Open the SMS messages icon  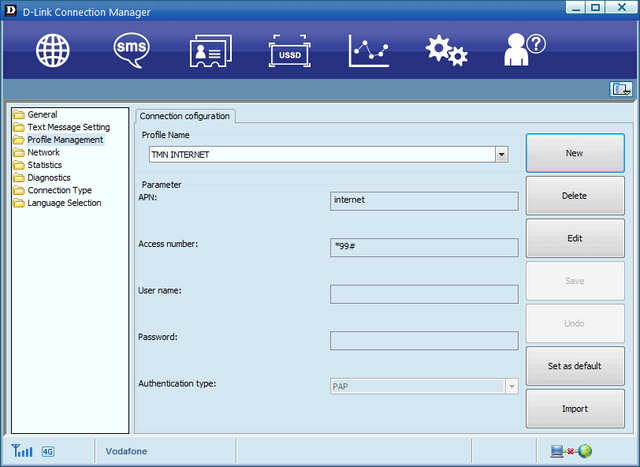pyautogui.click(x=131, y=50)
